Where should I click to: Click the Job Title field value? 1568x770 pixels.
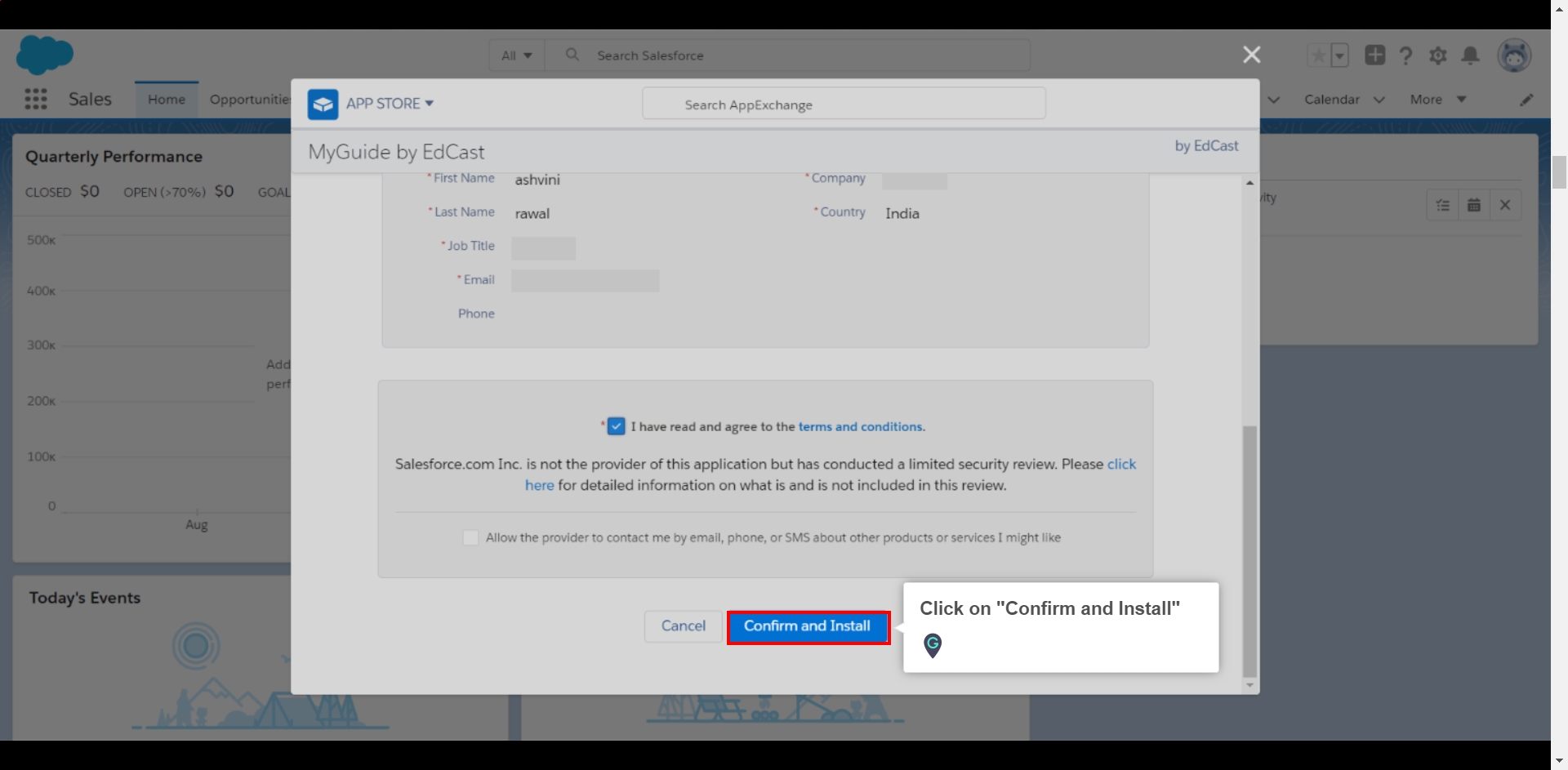pyautogui.click(x=543, y=248)
